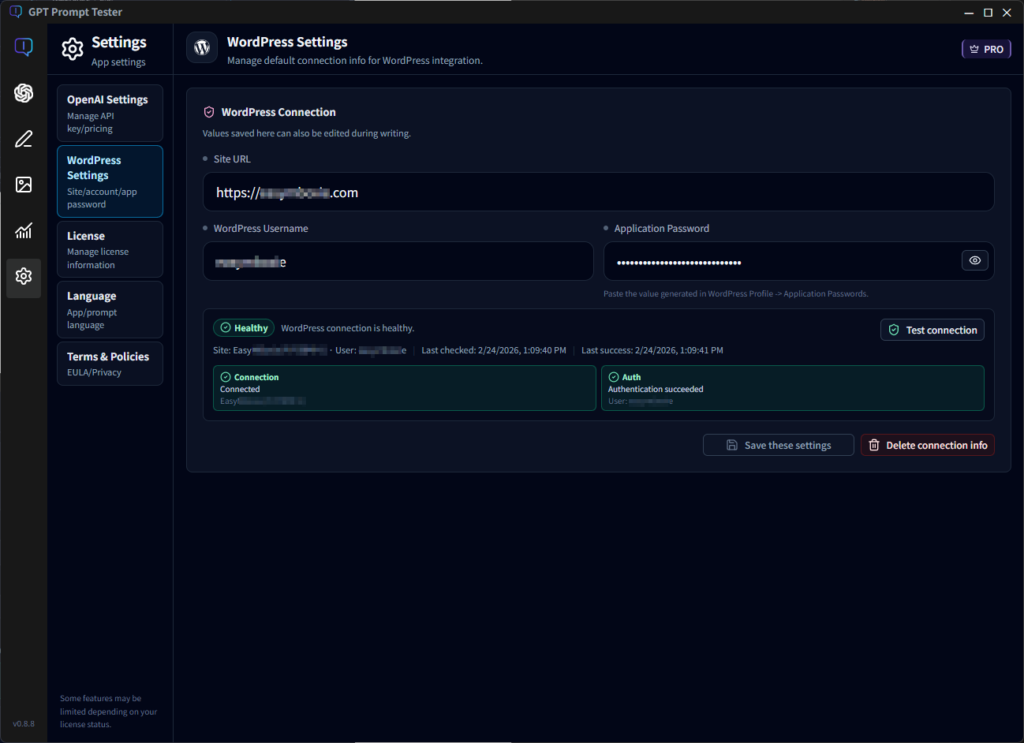Screen dimensions: 1024x743
Task: Click the WordPress logo in the header
Action: pos(201,47)
